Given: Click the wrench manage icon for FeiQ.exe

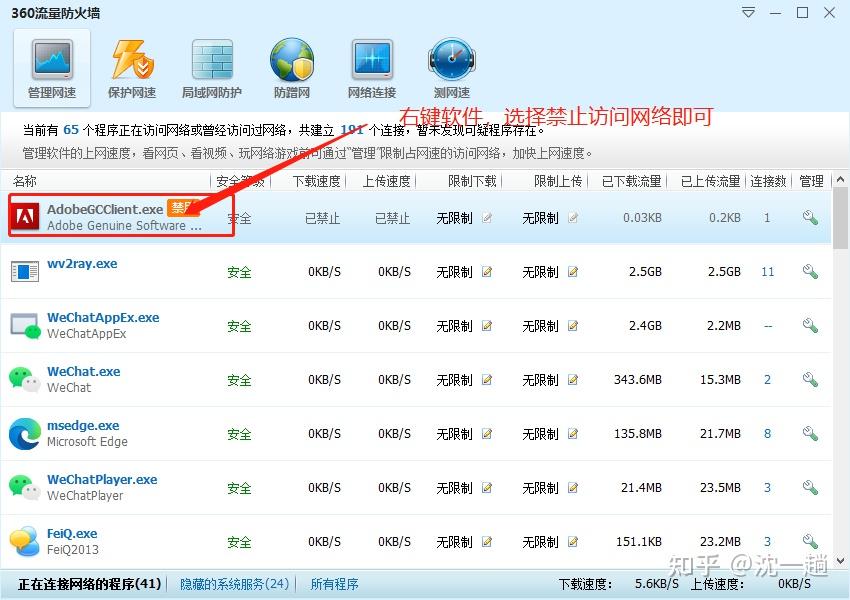Looking at the screenshot, I should pos(810,540).
